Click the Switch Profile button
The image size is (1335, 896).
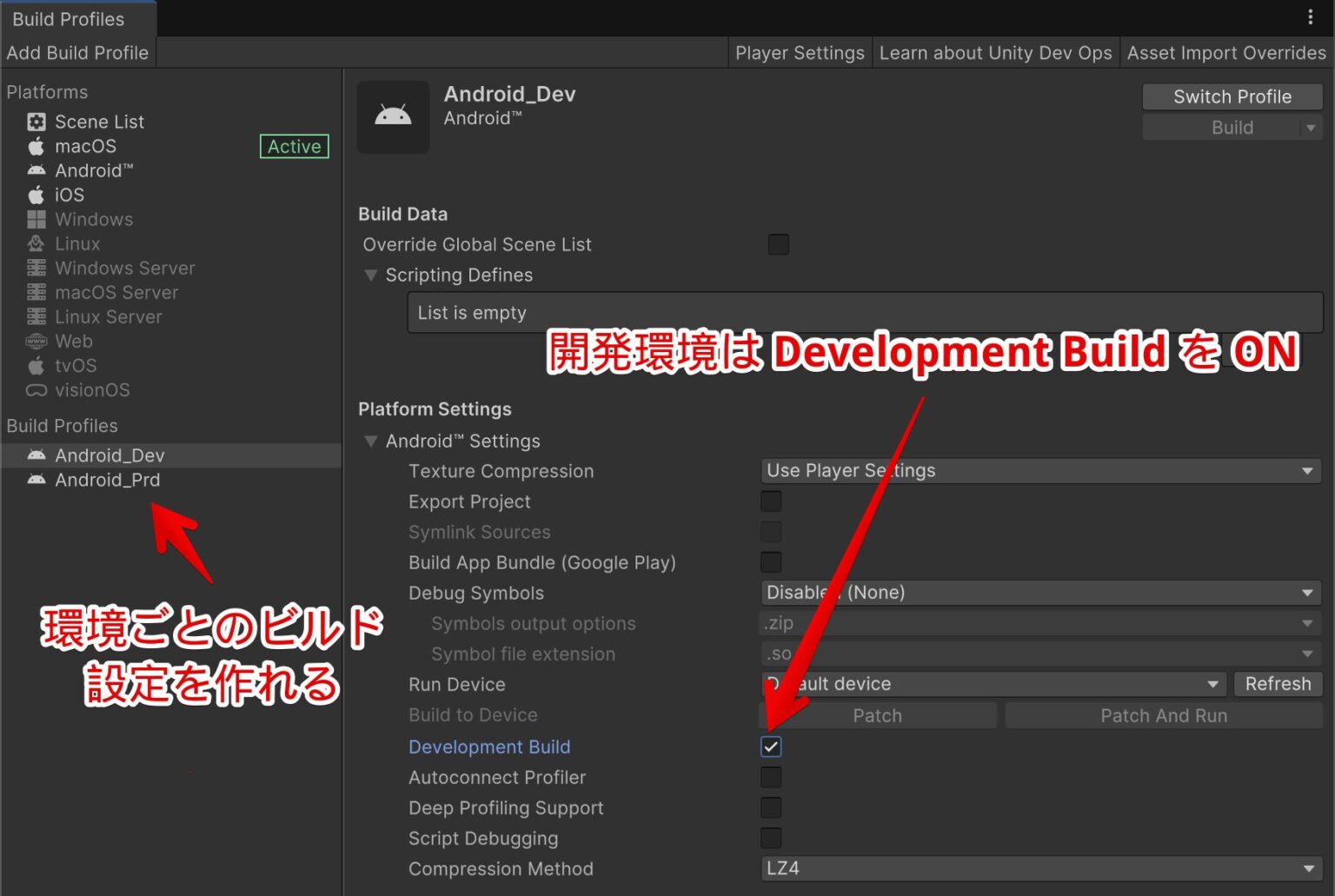1232,96
